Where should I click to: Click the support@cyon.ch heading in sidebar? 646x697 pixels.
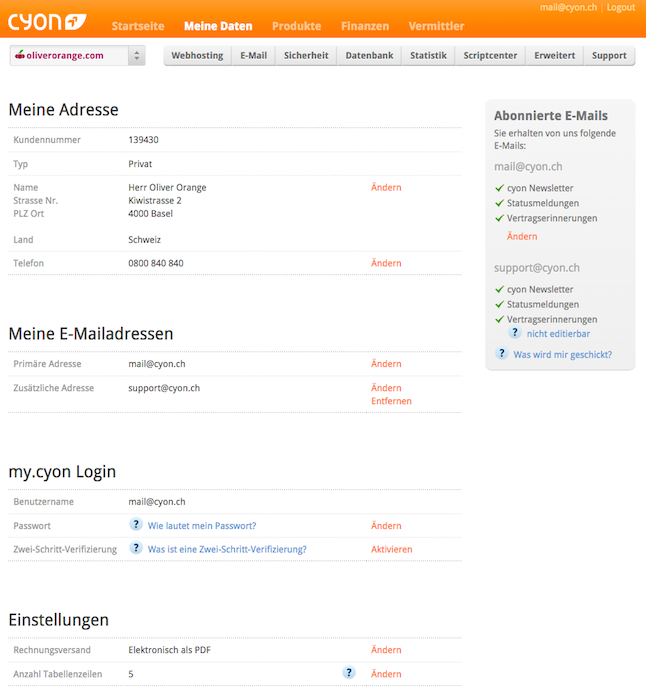pyautogui.click(x=537, y=268)
